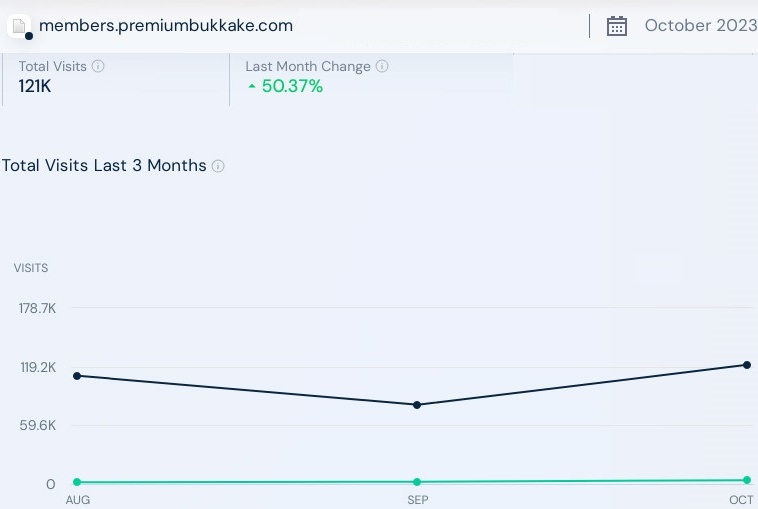Select the dark line's AUG data point
758x509 pixels.
pos(77,376)
